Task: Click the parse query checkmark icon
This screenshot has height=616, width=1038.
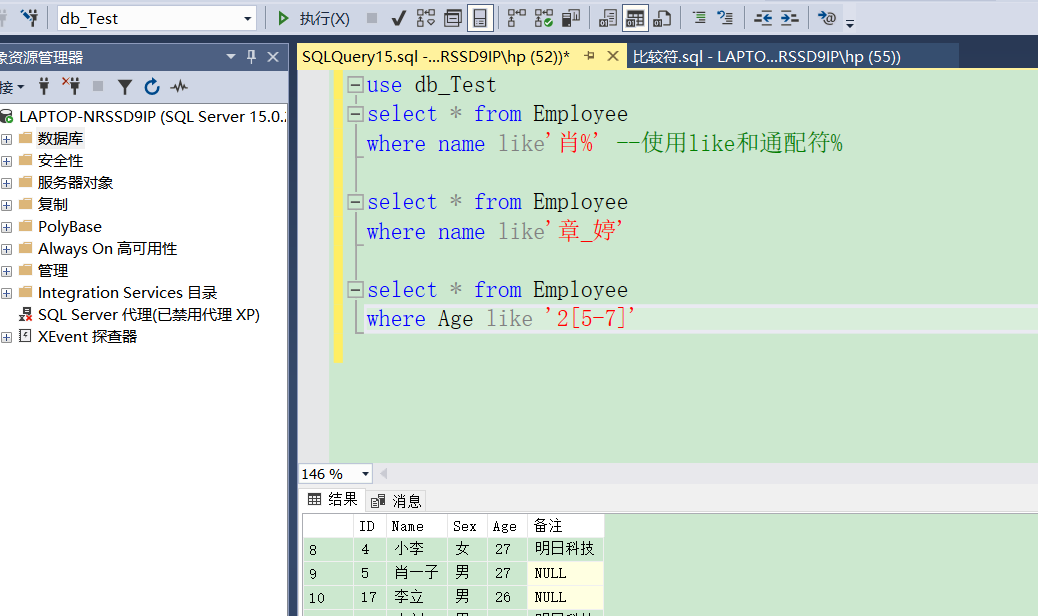Action: coord(399,19)
